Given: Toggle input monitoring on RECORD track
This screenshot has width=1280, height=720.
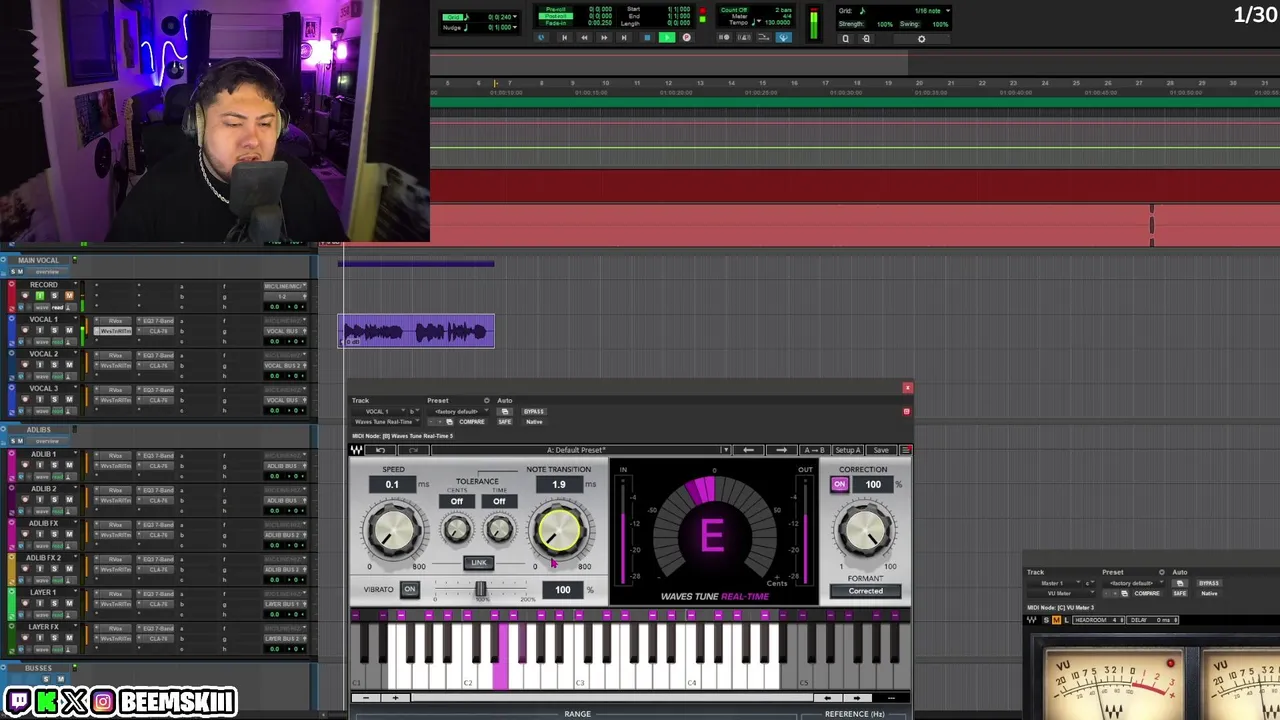Looking at the screenshot, I should tap(40, 296).
